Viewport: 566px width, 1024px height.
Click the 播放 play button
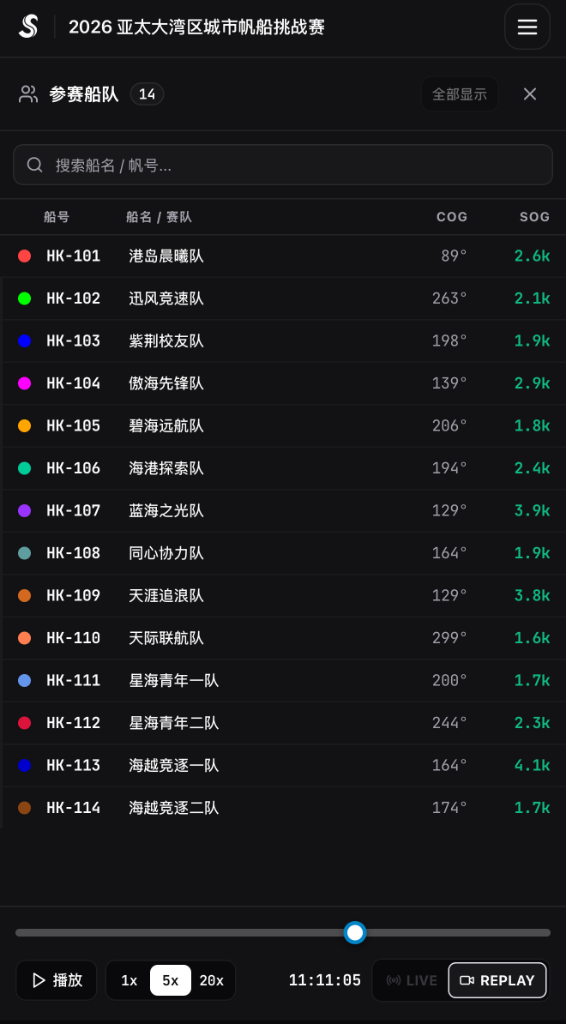coord(56,980)
